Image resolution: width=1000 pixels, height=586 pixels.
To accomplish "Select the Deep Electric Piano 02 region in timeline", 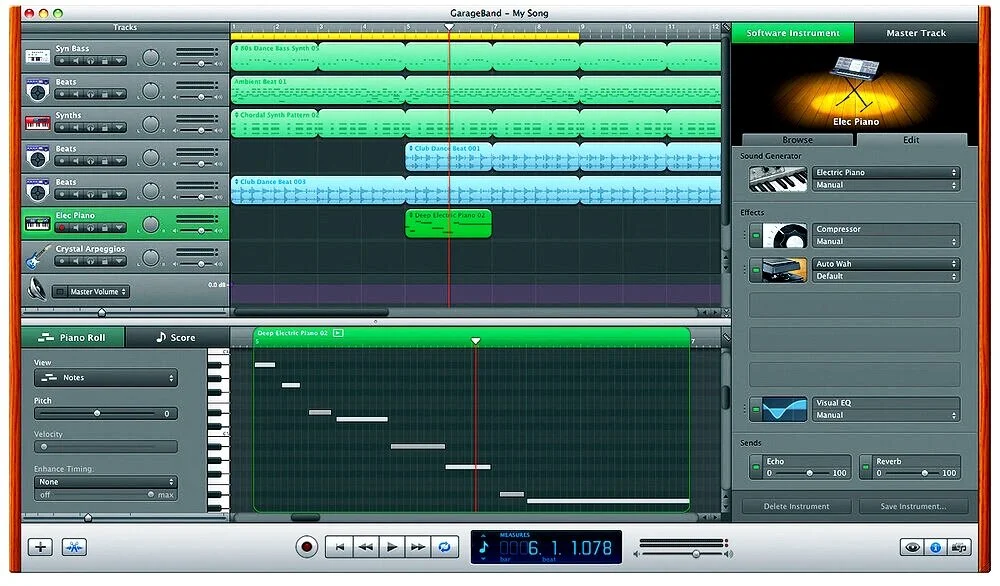I will 448,224.
